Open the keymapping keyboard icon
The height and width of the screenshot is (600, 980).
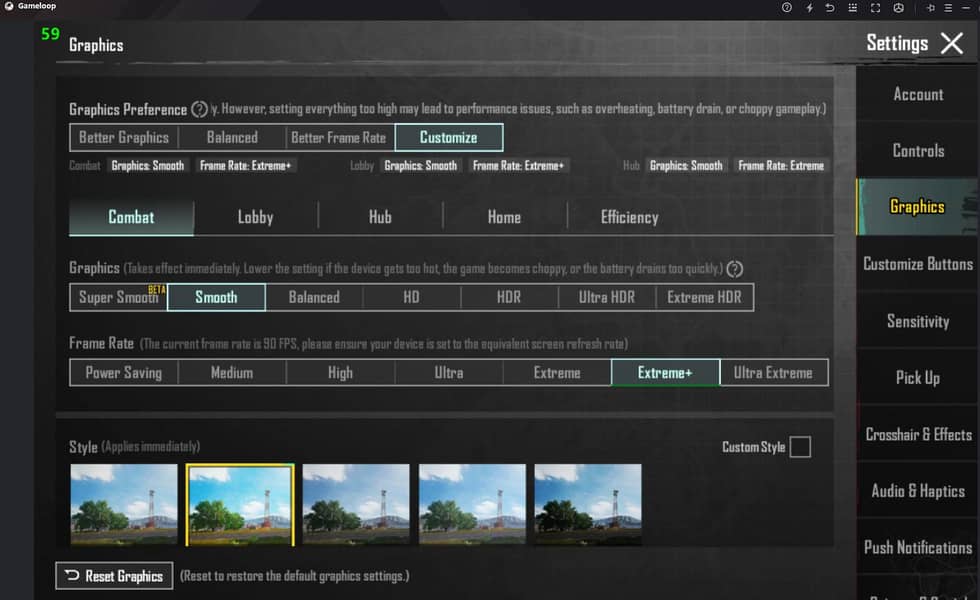[x=850, y=7]
